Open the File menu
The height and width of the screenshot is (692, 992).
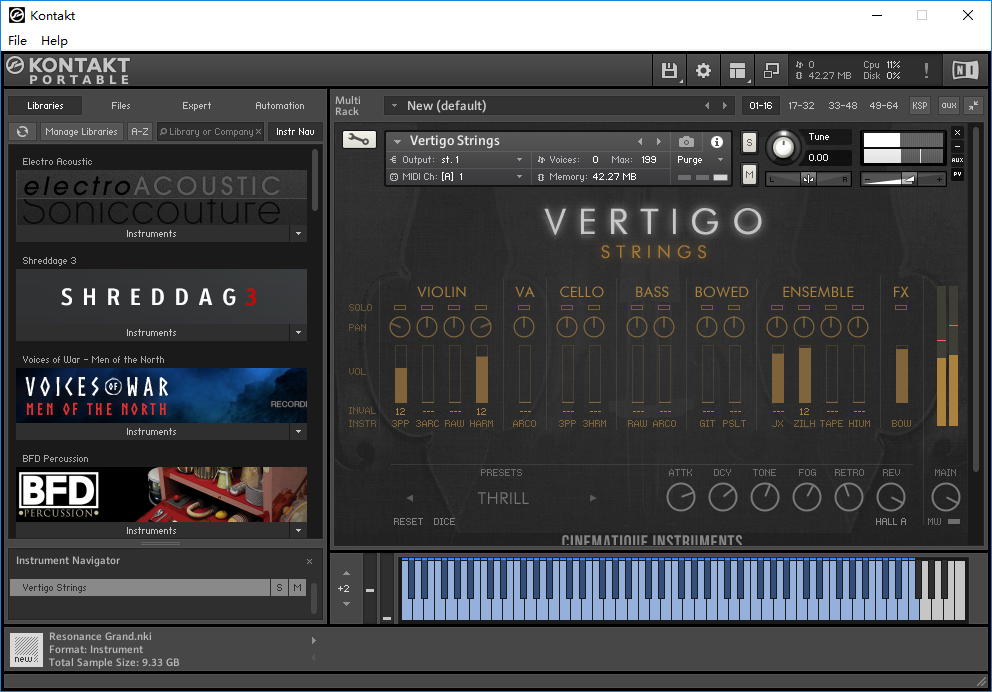click(17, 40)
